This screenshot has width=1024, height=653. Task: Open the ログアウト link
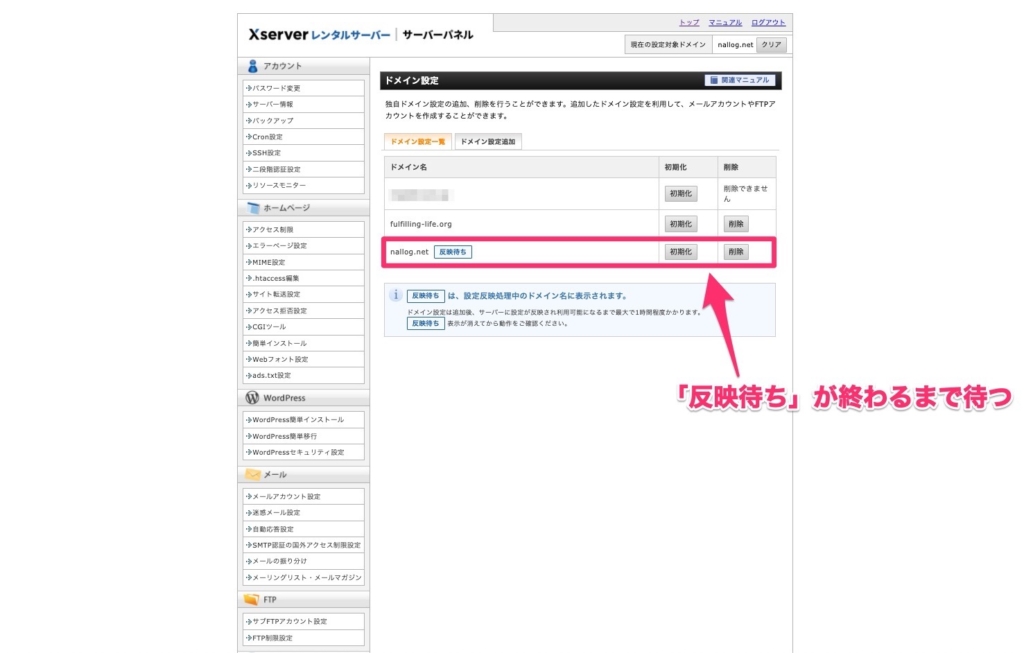click(x=768, y=22)
